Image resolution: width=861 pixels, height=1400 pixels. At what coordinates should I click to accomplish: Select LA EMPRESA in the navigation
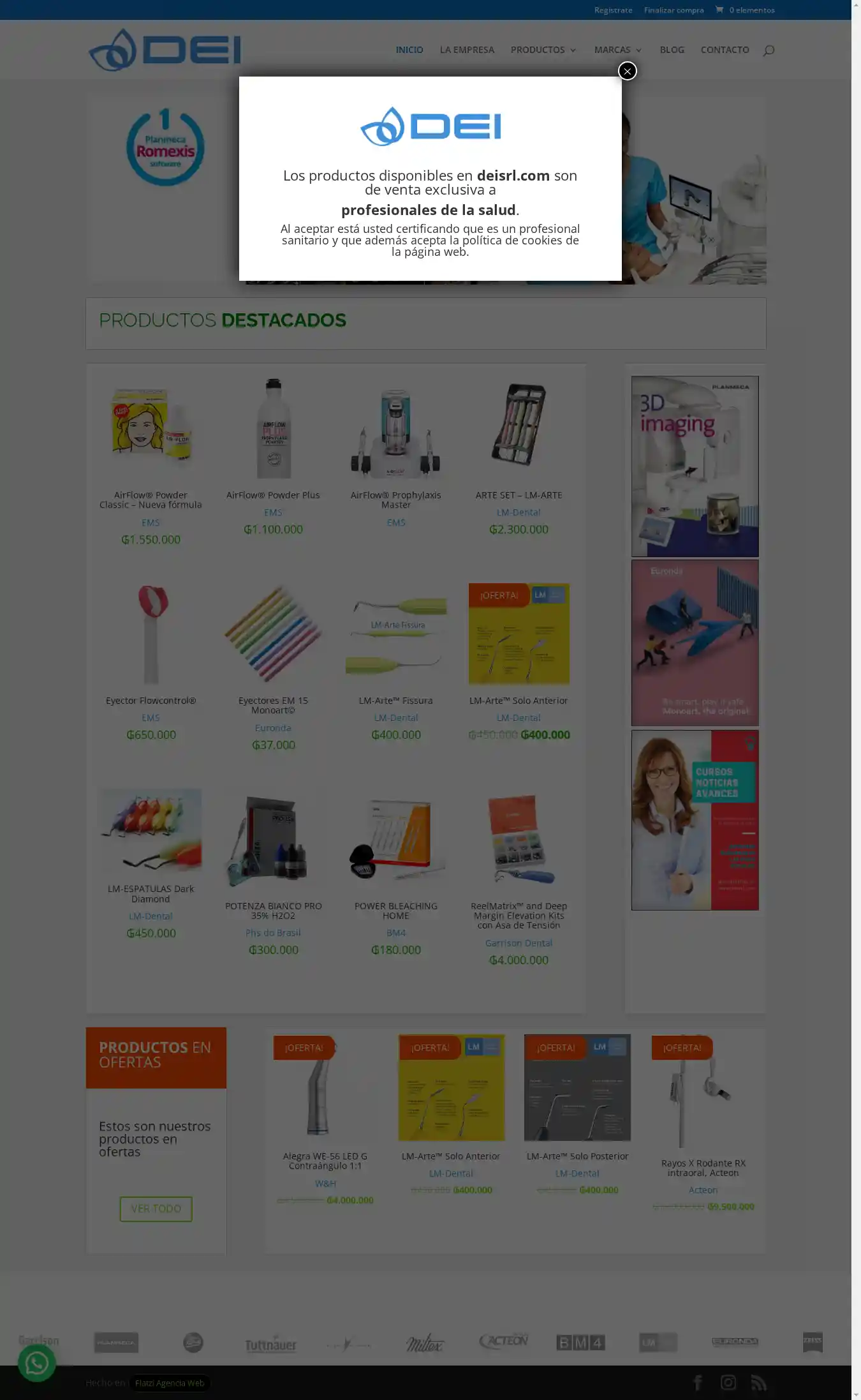467,50
